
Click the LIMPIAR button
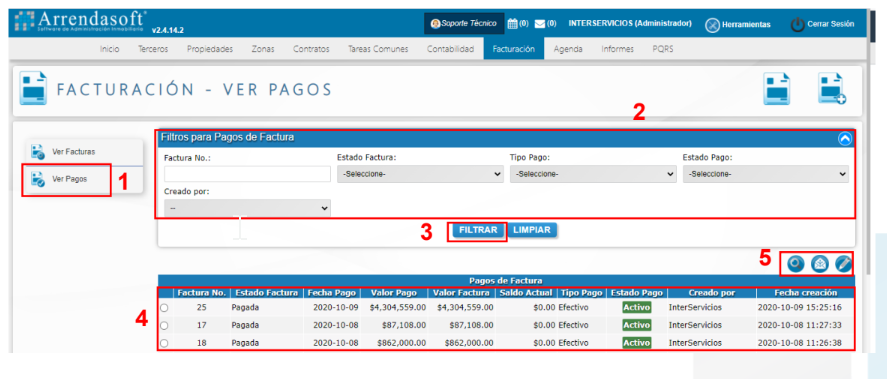tap(532, 230)
